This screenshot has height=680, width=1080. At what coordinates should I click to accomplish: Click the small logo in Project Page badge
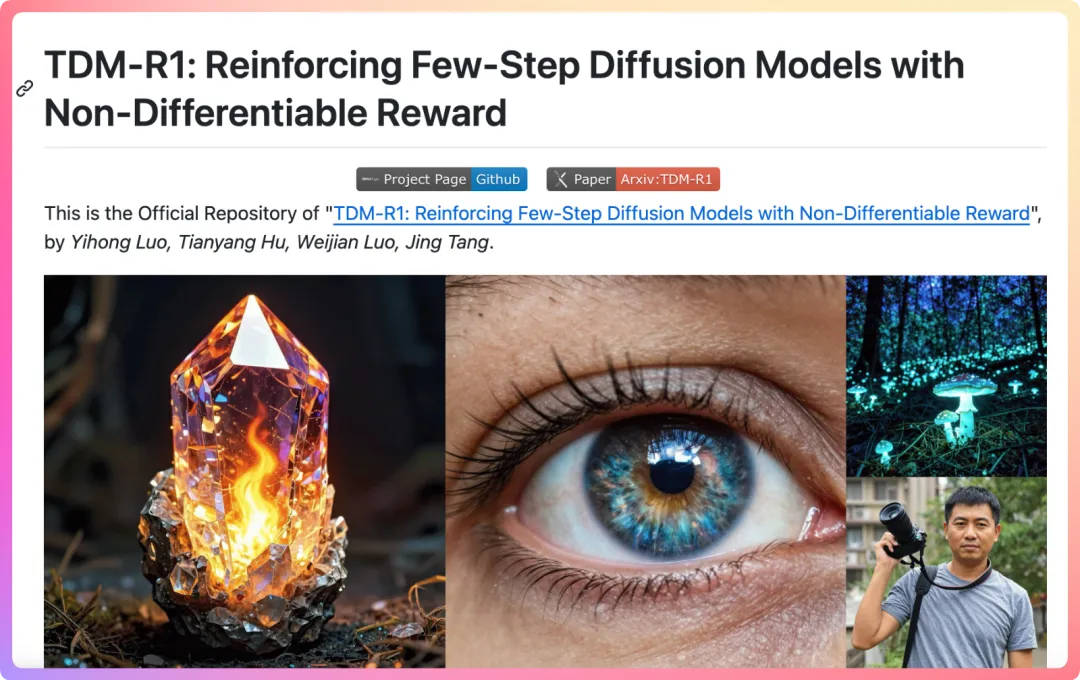click(371, 180)
